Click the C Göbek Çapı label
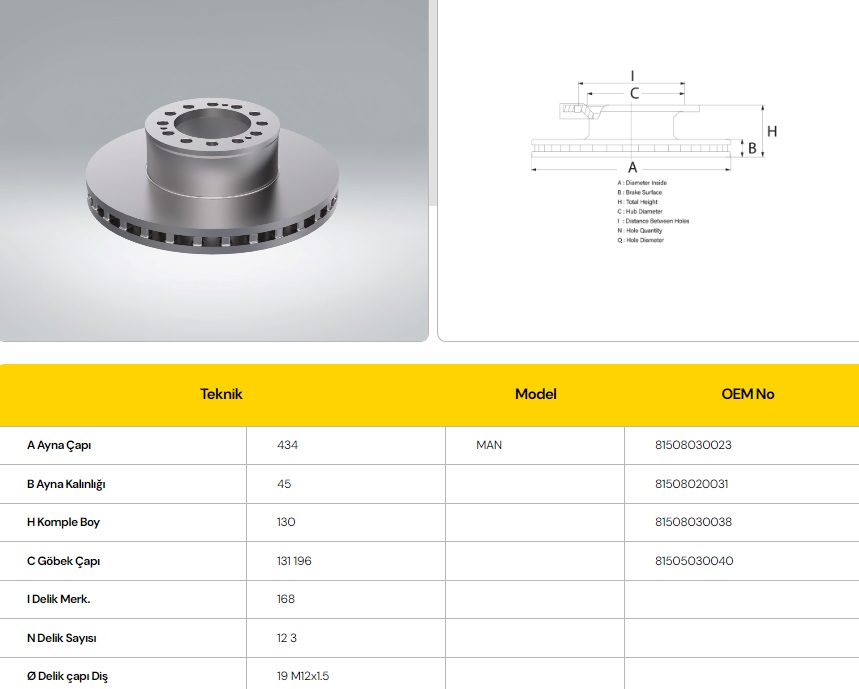 [x=63, y=561]
